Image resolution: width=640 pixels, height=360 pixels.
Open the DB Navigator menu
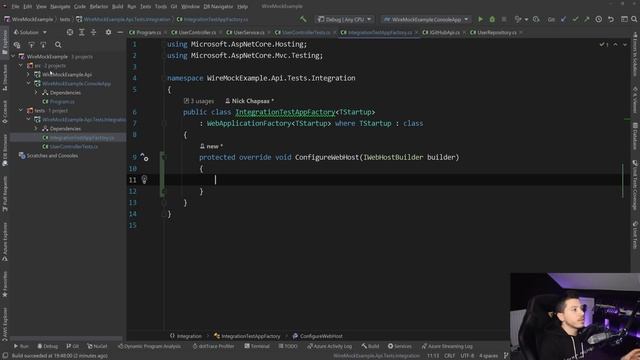pyautogui.click(x=218, y=7)
